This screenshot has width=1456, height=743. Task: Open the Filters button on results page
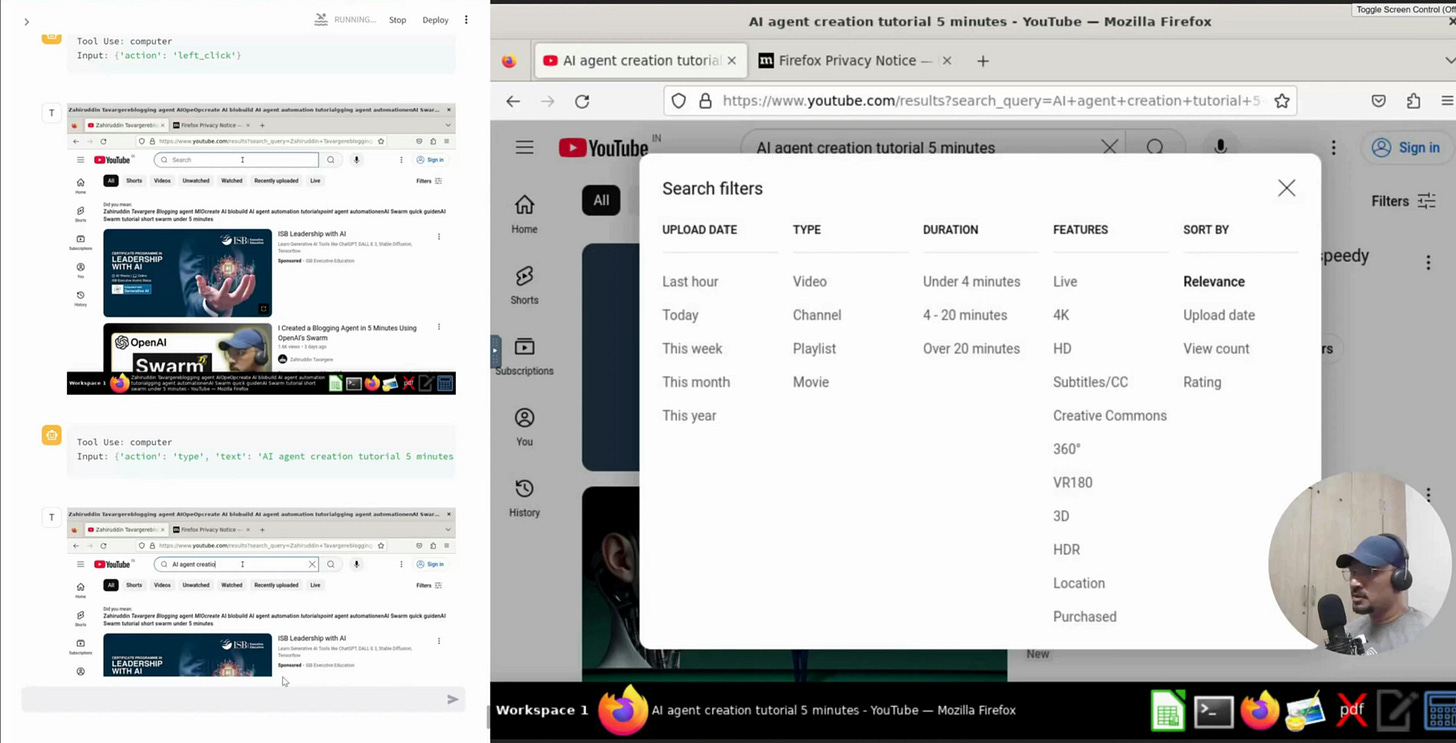[x=1403, y=201]
